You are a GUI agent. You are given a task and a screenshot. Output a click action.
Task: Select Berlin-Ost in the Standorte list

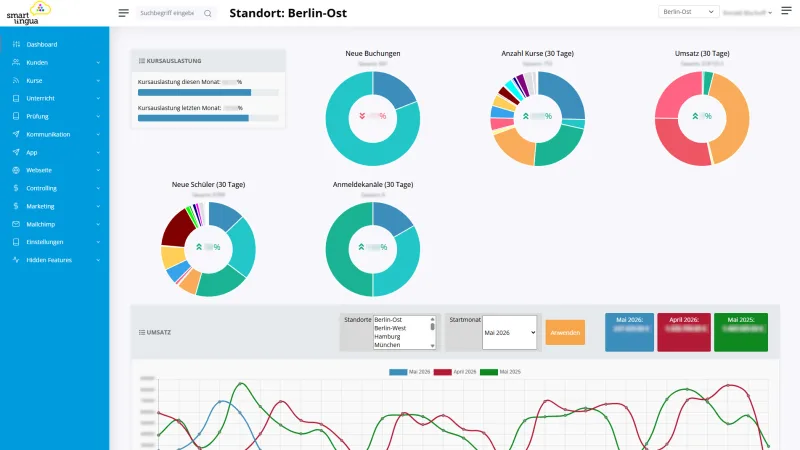pos(388,319)
